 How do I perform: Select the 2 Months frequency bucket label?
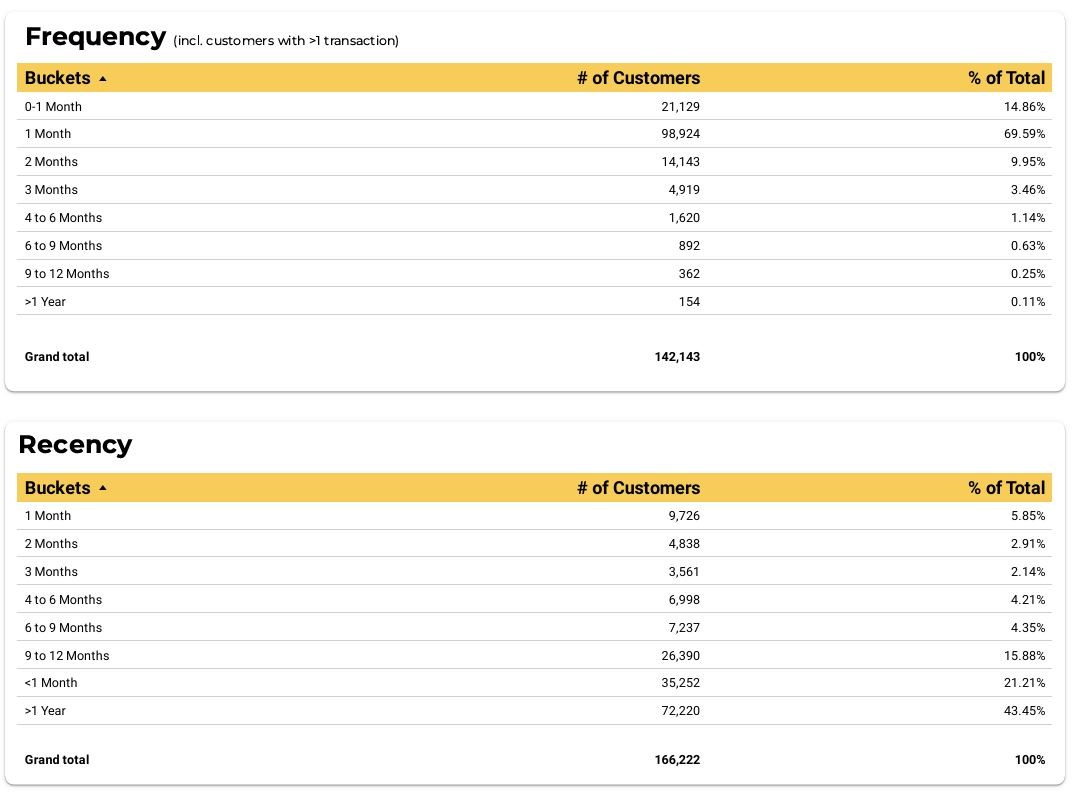51,162
